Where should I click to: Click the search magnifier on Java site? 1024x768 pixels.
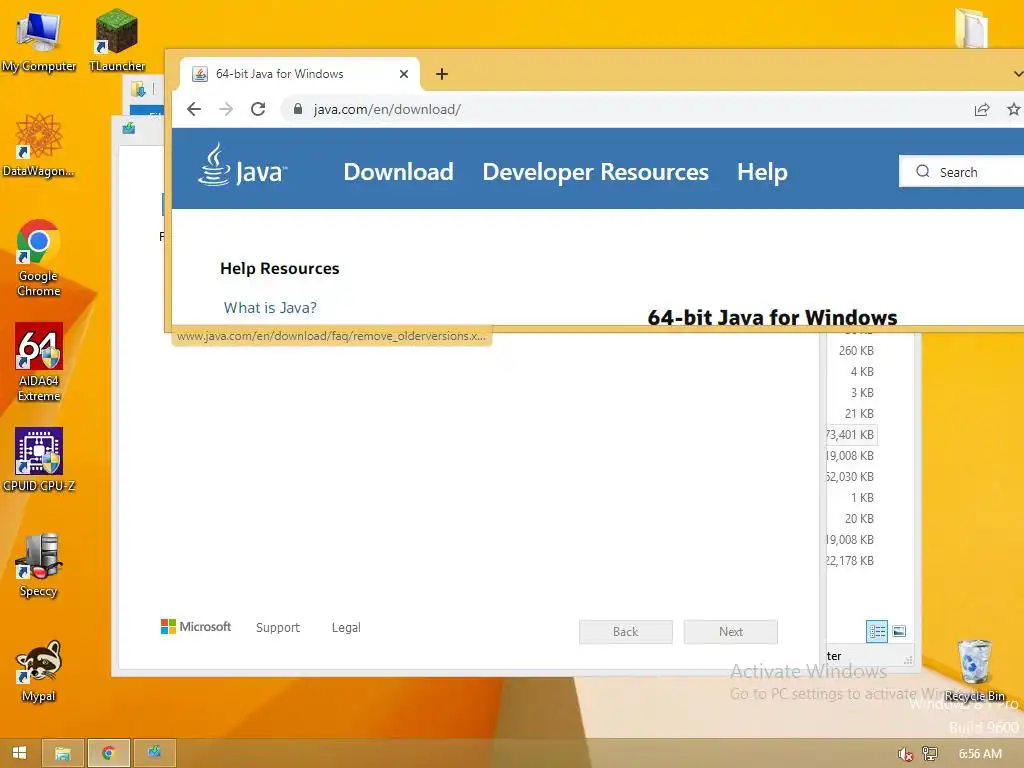point(923,171)
